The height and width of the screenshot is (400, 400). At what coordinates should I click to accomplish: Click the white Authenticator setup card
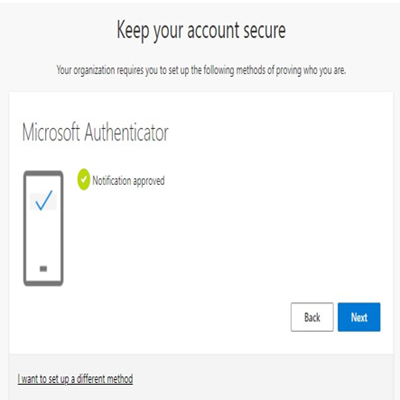point(201,223)
